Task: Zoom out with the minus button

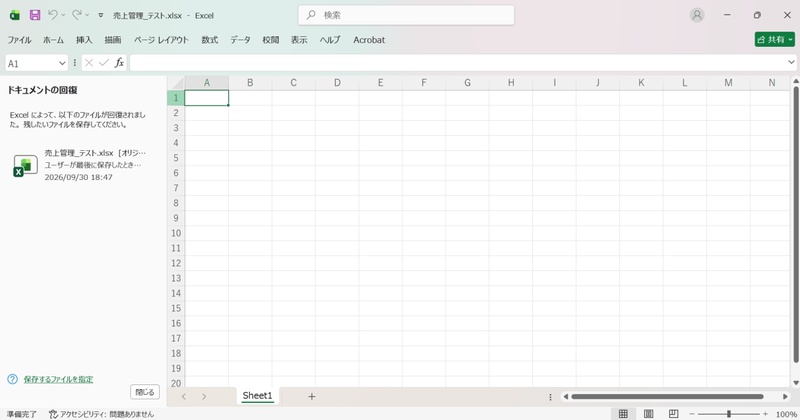Action: tap(692, 414)
